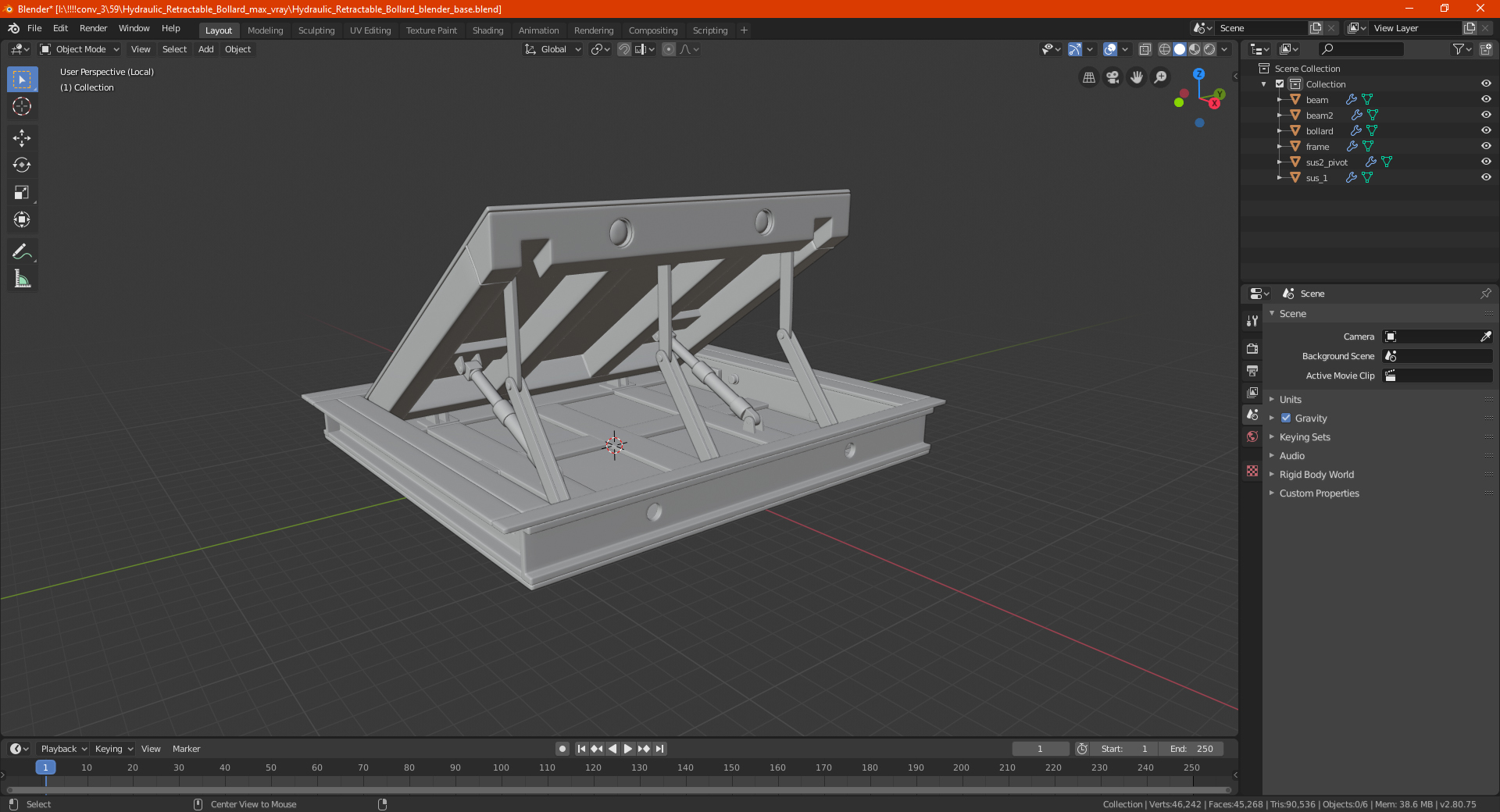Click the current frame number field

[x=1040, y=749]
